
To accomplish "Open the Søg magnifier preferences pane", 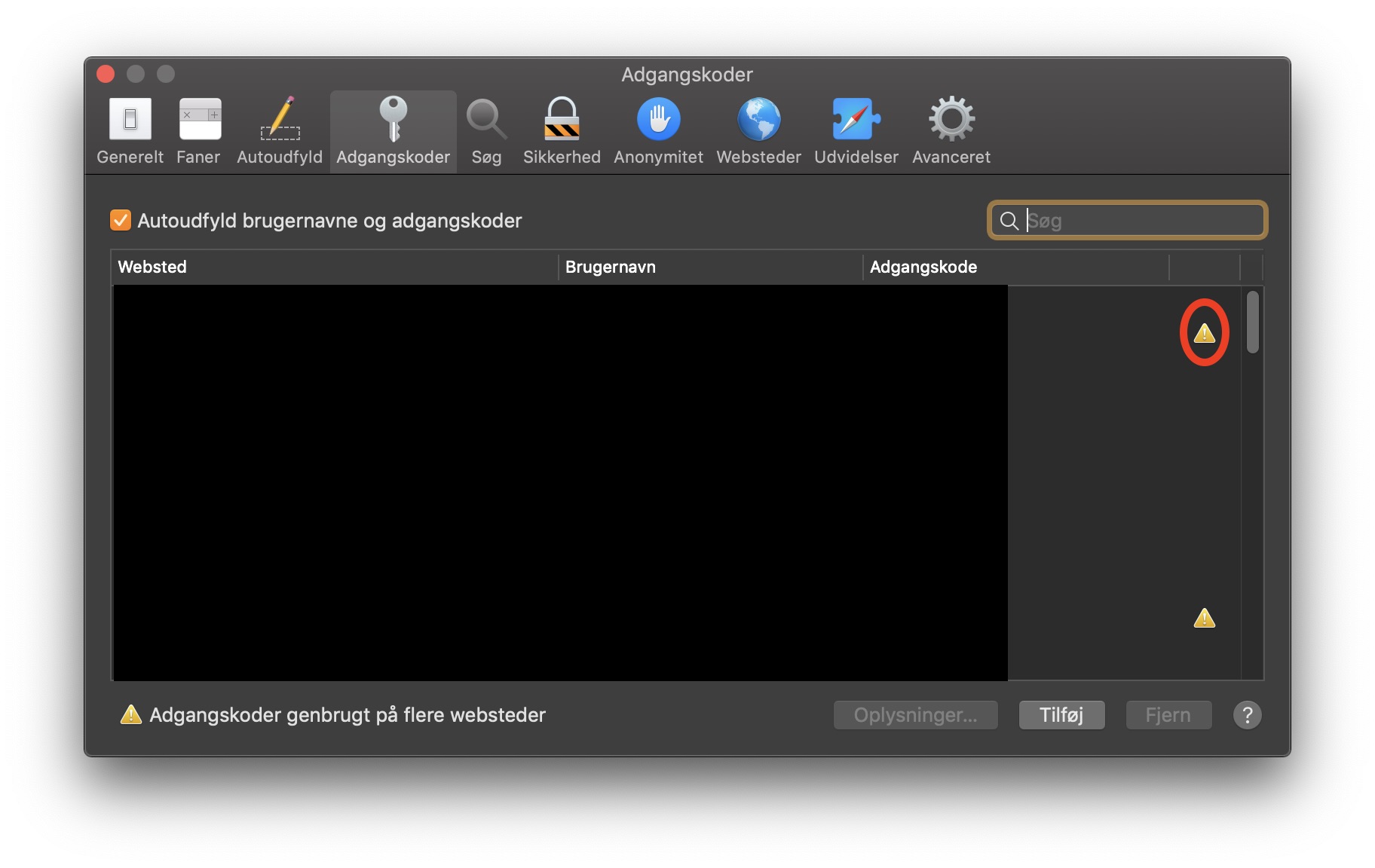I will pos(486,132).
